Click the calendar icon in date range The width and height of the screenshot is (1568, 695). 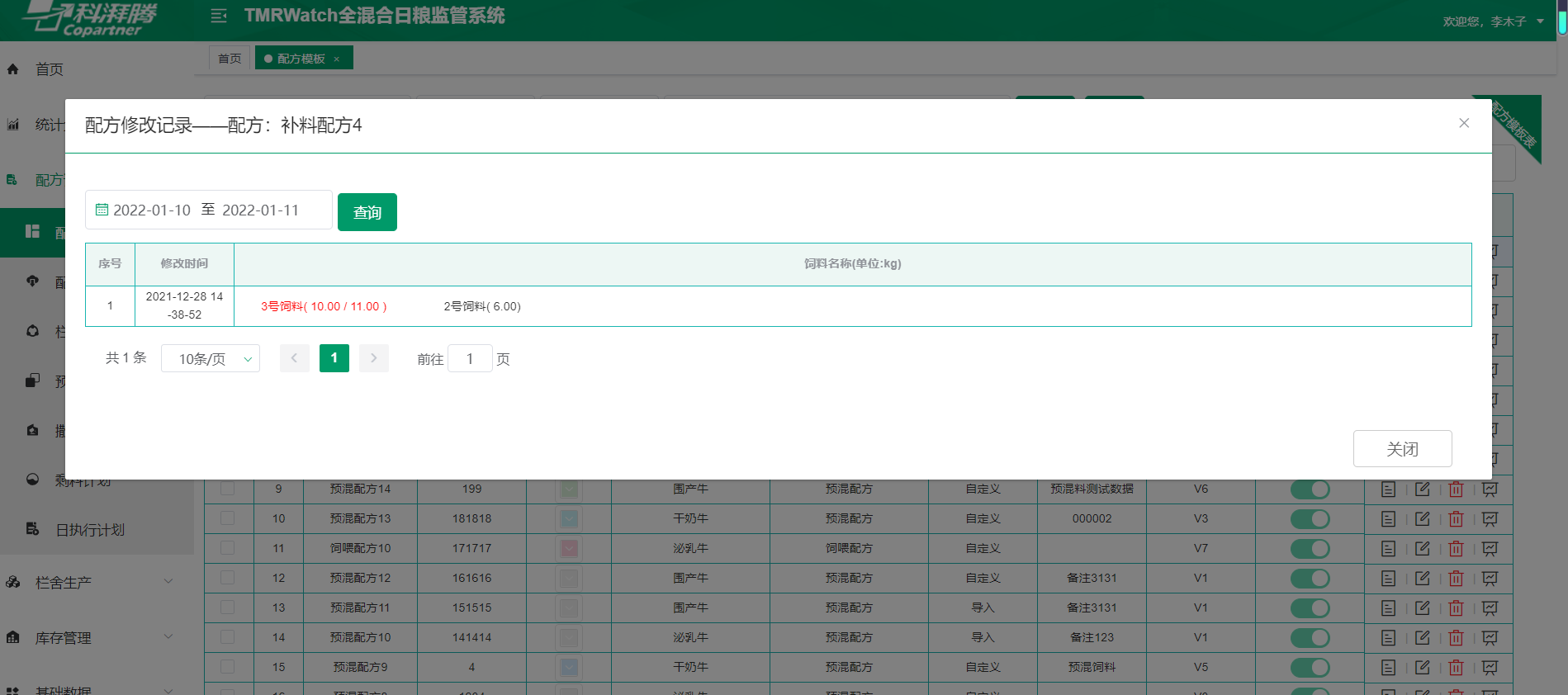point(102,210)
